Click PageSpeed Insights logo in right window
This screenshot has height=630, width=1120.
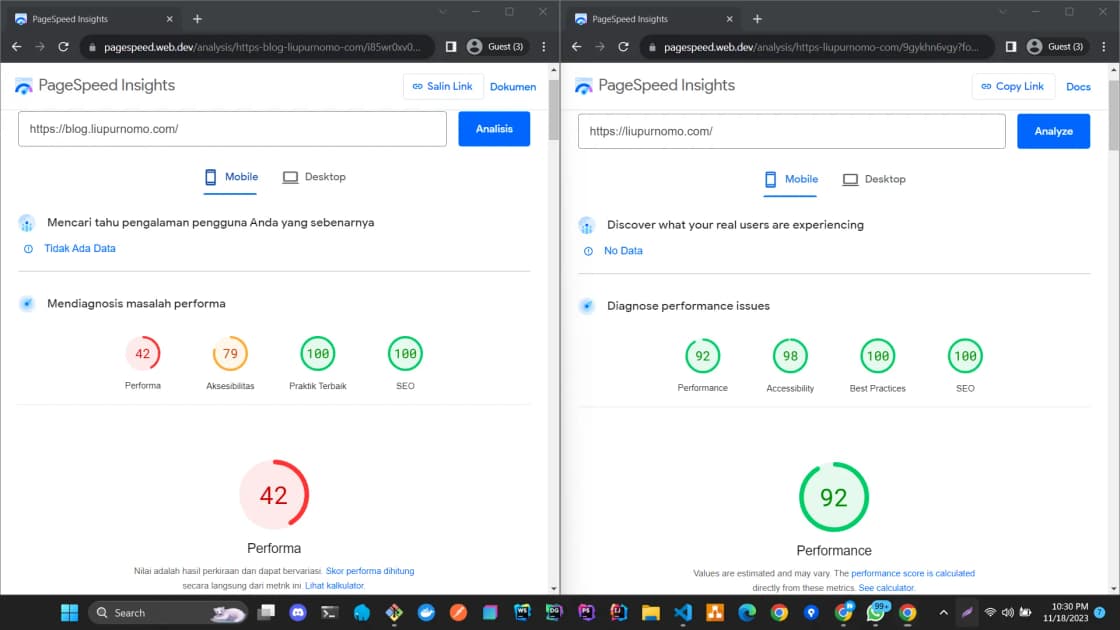tap(654, 86)
